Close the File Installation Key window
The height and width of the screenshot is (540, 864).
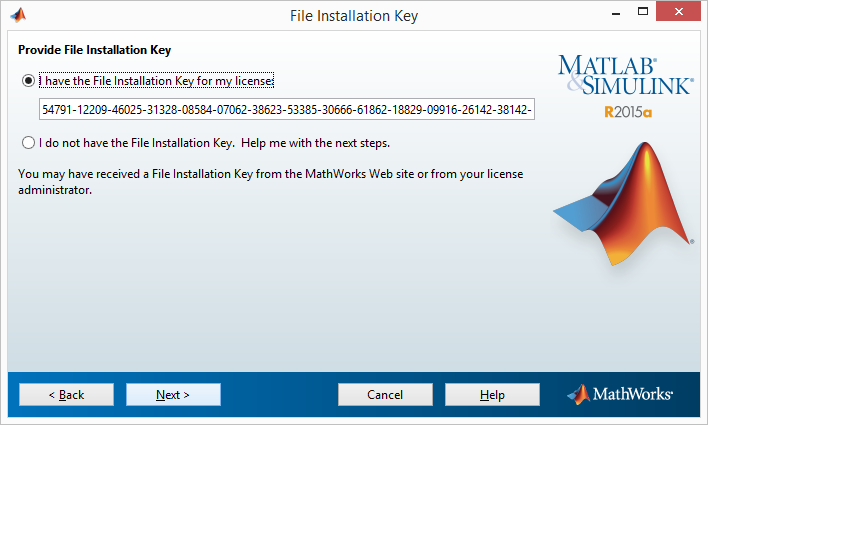tap(678, 12)
